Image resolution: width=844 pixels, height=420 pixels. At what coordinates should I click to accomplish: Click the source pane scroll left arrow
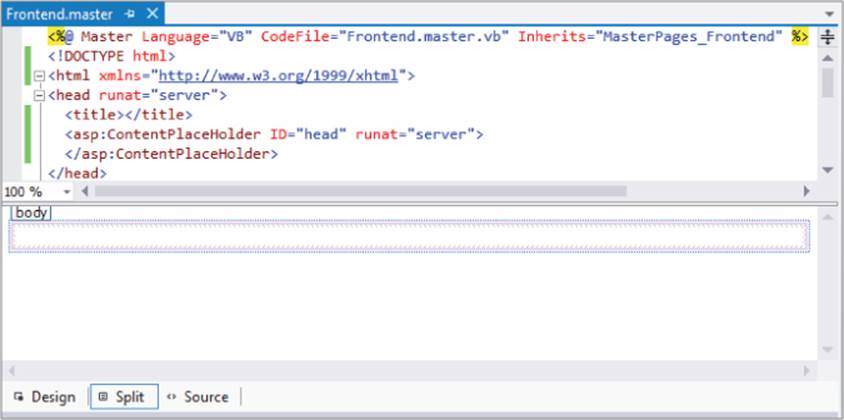(85, 191)
